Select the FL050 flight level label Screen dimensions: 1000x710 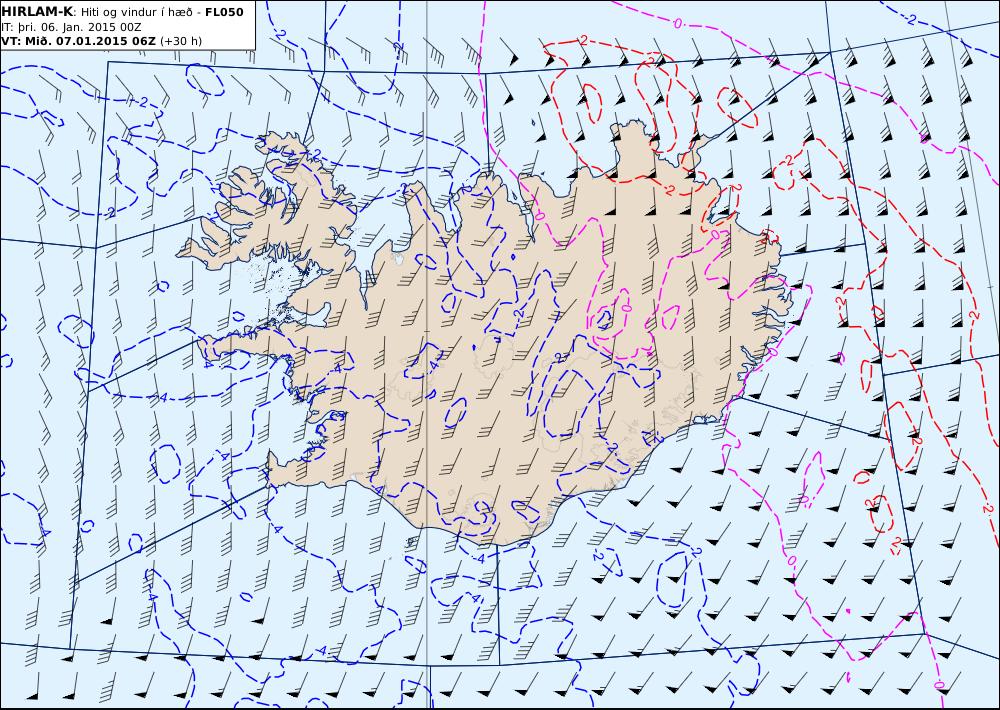(x=224, y=12)
